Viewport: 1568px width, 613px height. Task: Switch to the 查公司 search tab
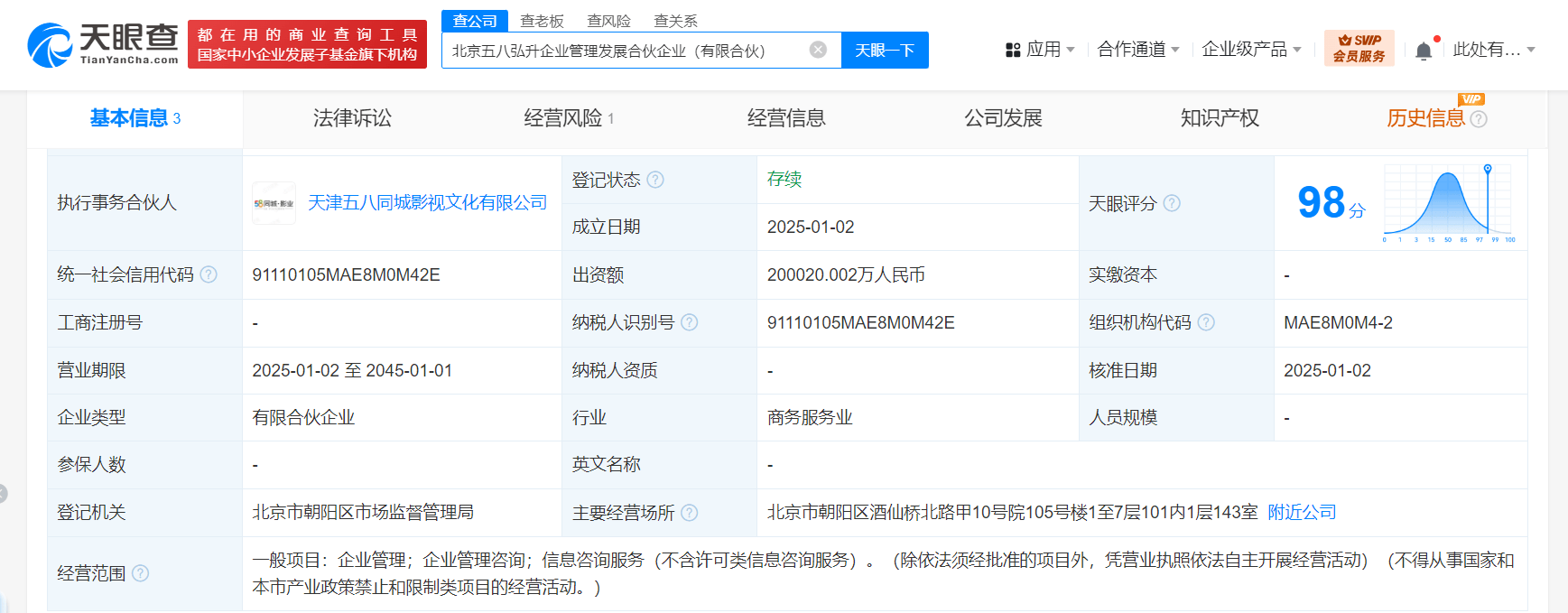[475, 21]
